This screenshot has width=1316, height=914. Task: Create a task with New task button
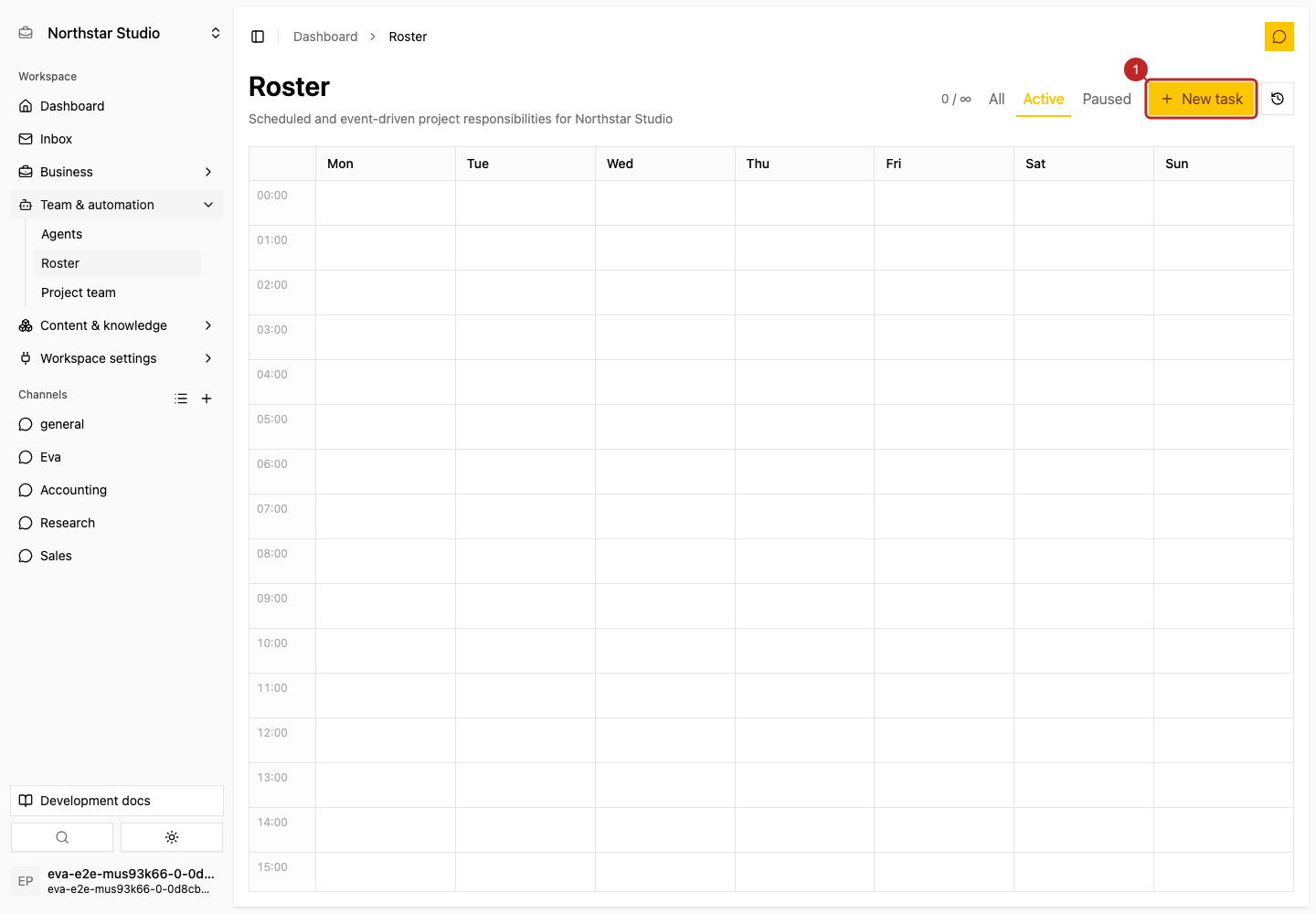point(1202,99)
